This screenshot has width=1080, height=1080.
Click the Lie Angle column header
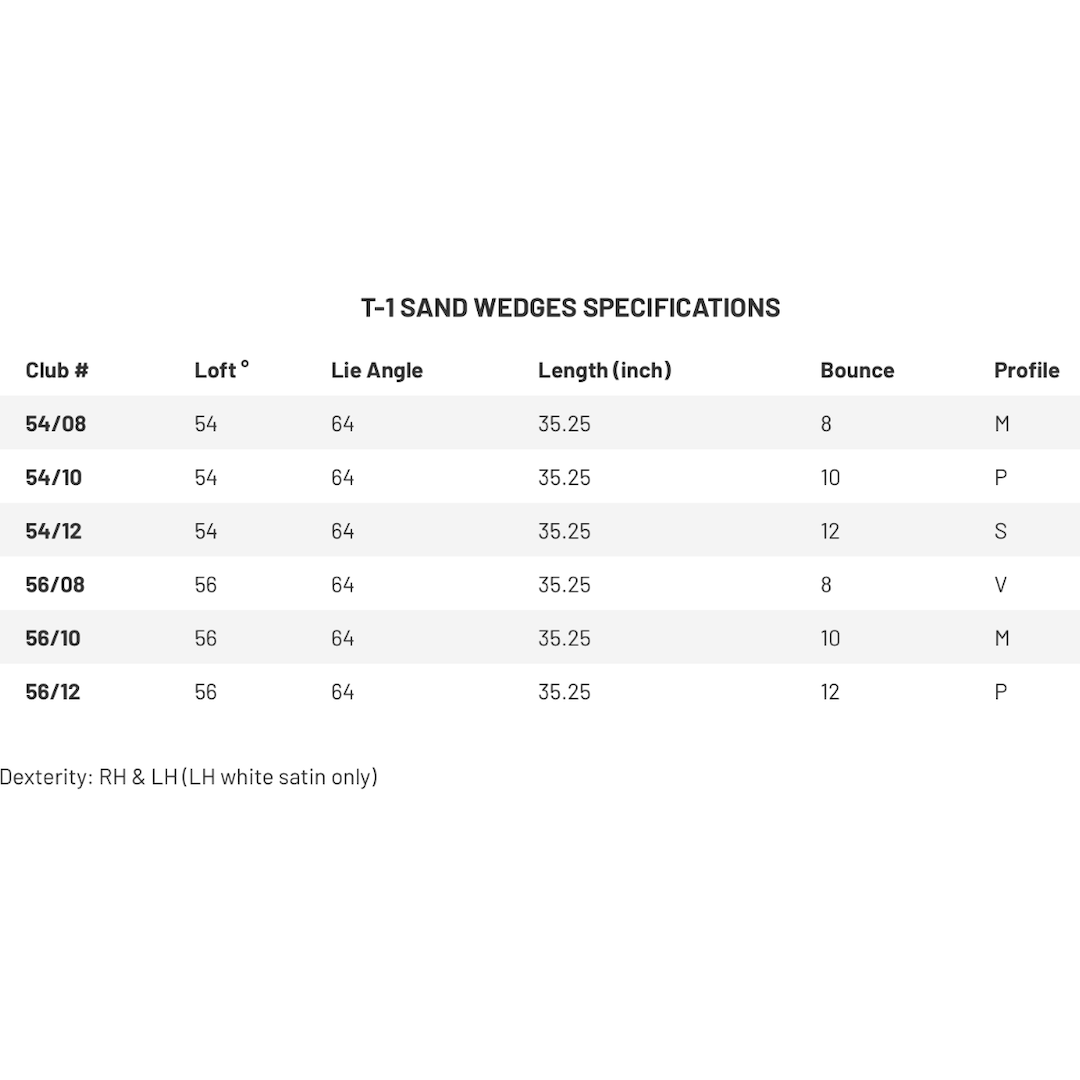[x=377, y=370]
